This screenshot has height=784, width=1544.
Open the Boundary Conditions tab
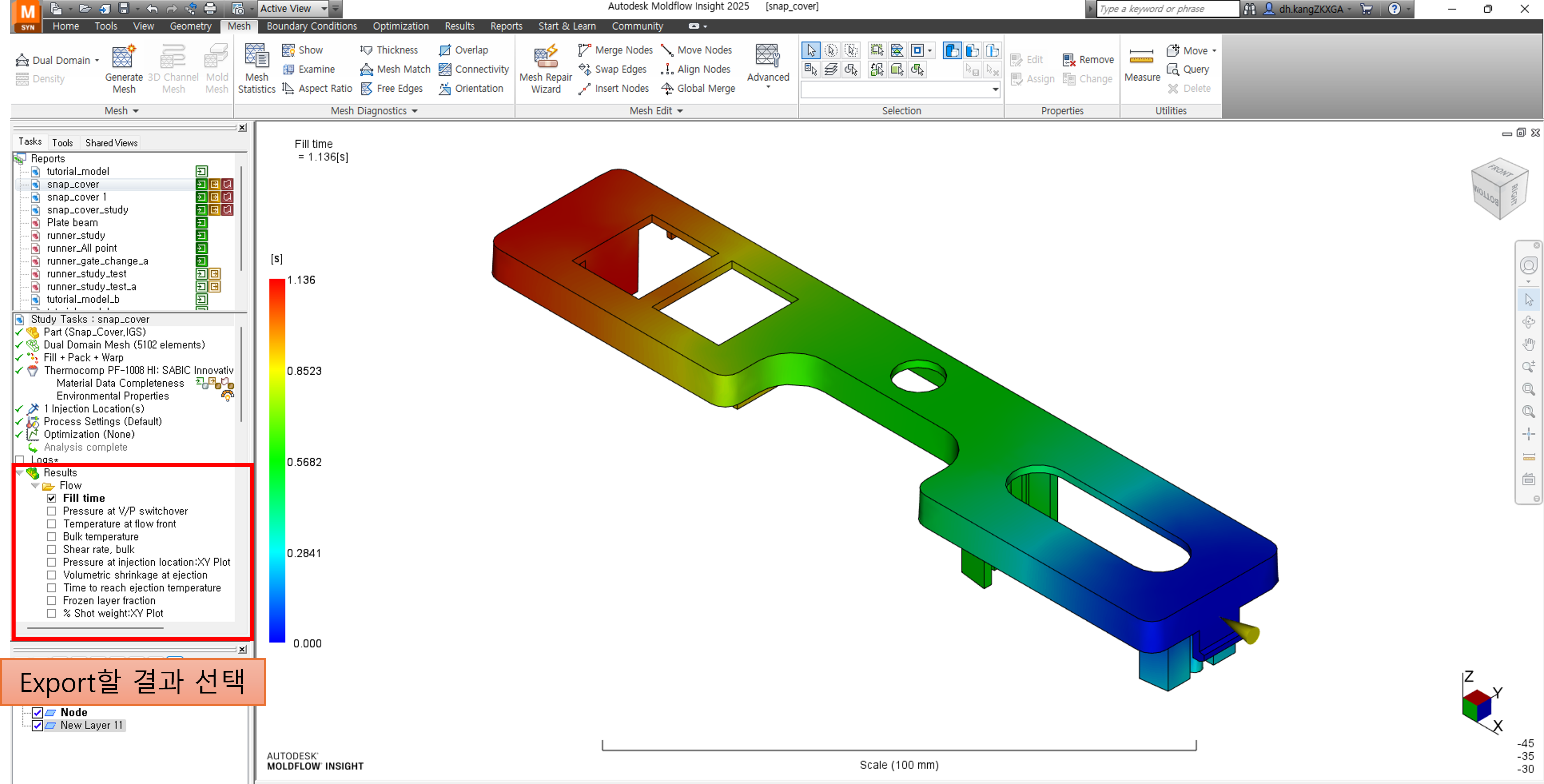(x=312, y=26)
